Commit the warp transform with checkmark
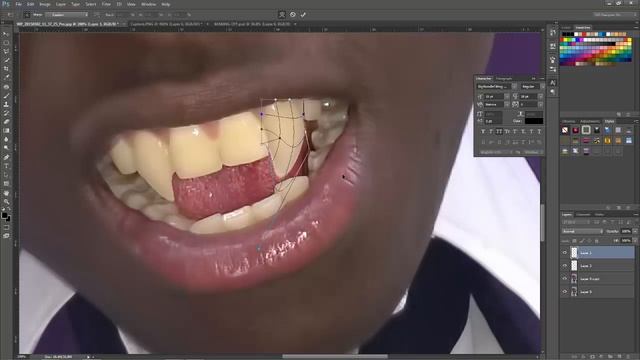 click(x=303, y=15)
